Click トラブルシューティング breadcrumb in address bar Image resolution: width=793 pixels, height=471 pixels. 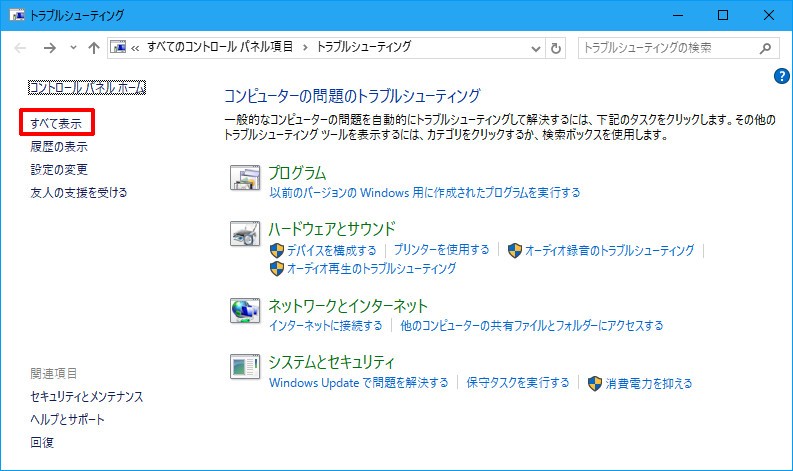pos(364,47)
